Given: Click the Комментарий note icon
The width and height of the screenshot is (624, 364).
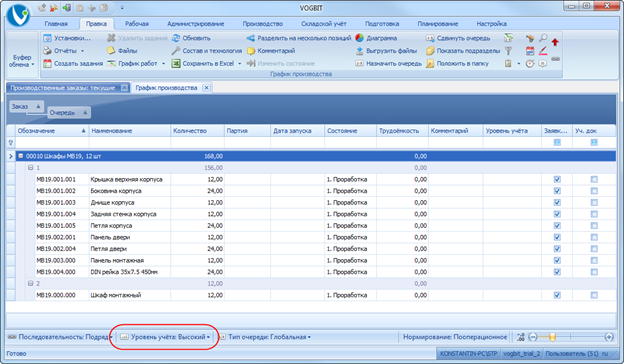Looking at the screenshot, I should coord(251,51).
